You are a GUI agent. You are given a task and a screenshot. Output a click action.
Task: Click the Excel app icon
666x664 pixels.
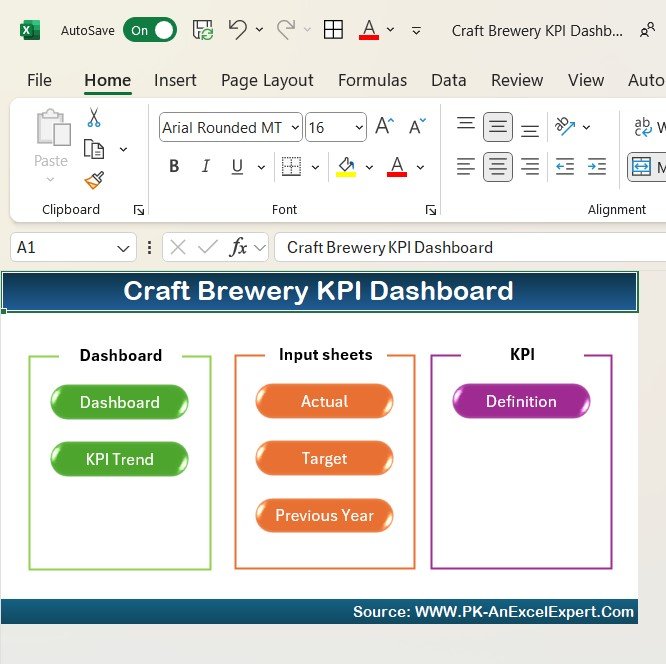pos(30,30)
